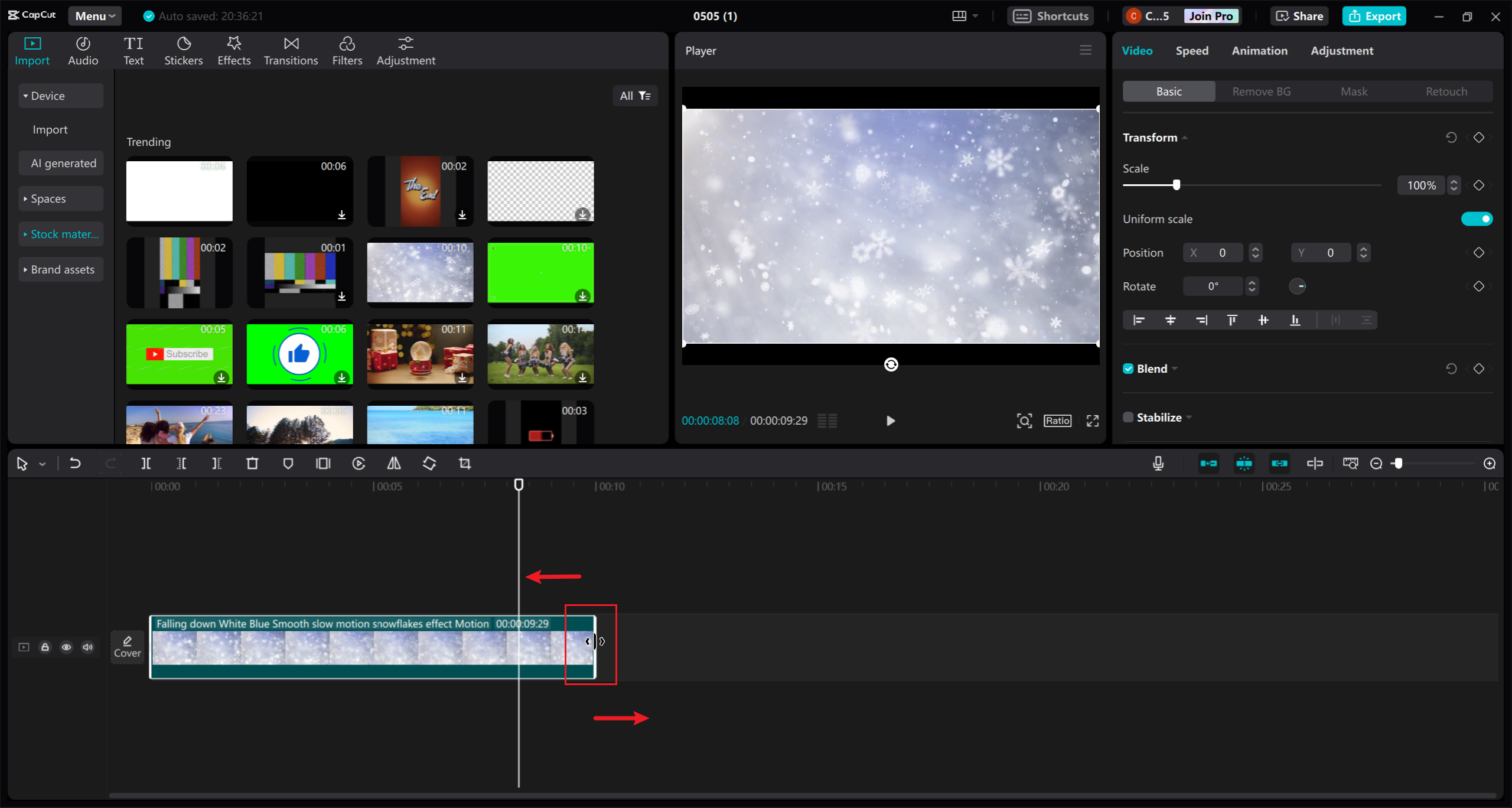This screenshot has height=808, width=1512.
Task: Mirror the clip using the flip icon
Action: coord(393,463)
